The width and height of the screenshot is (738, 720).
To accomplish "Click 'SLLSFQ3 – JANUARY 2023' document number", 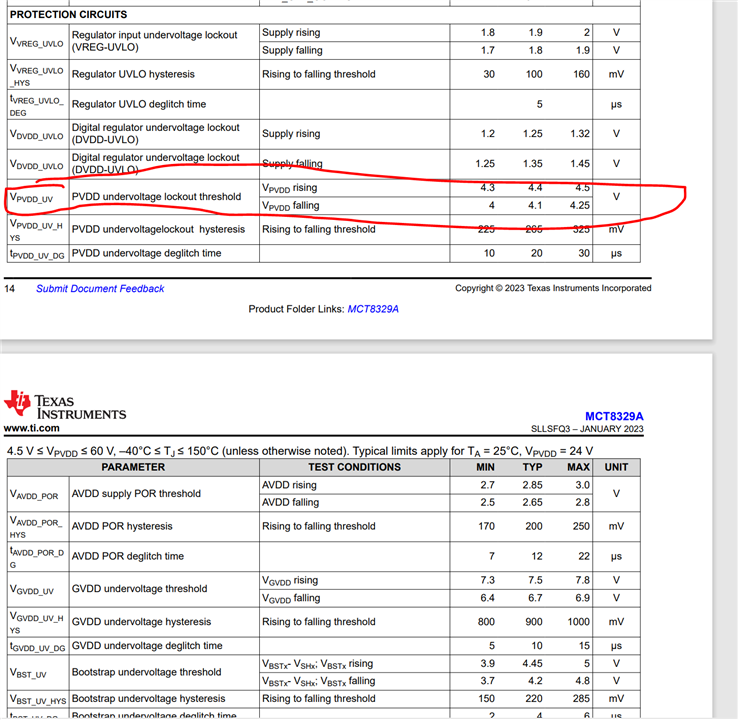I will [587, 429].
